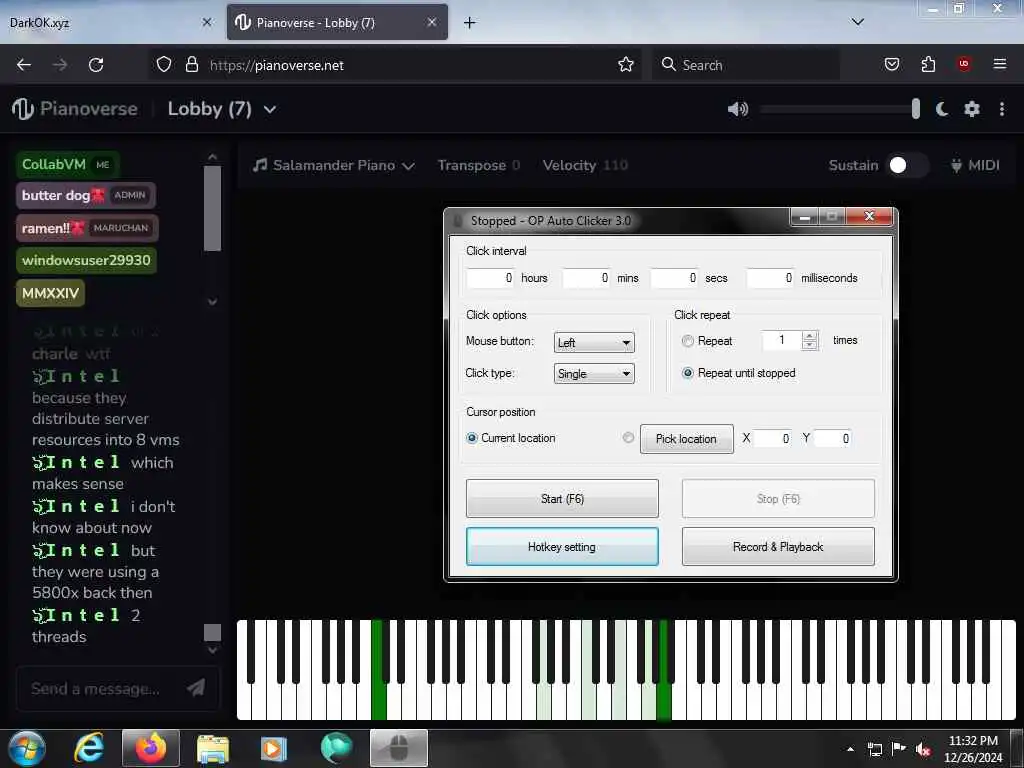
Task: Launch Internet Explorer from taskbar
Action: click(89, 748)
